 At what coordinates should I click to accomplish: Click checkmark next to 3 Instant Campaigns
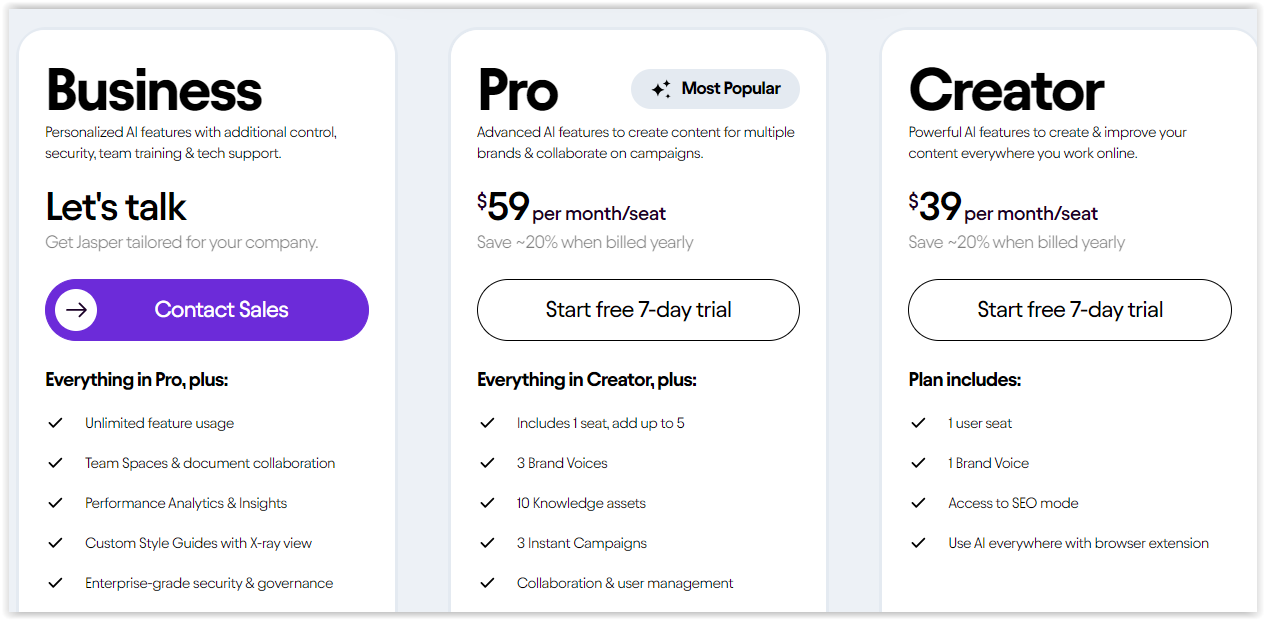(x=488, y=543)
